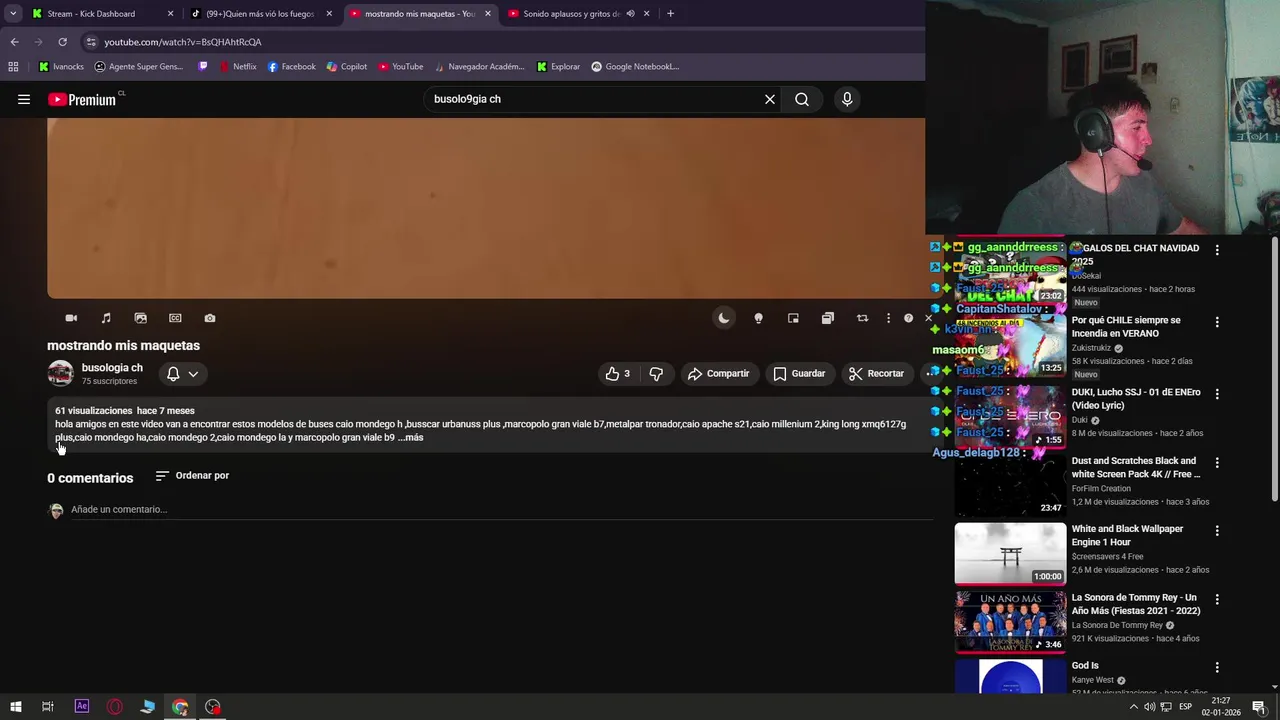Open busologia ch channel avatar
The height and width of the screenshot is (720, 1280).
61,373
